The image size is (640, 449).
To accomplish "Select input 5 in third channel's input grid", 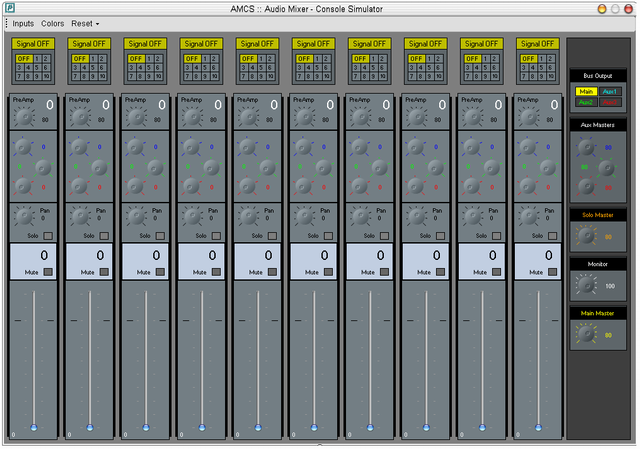I will coord(149,68).
